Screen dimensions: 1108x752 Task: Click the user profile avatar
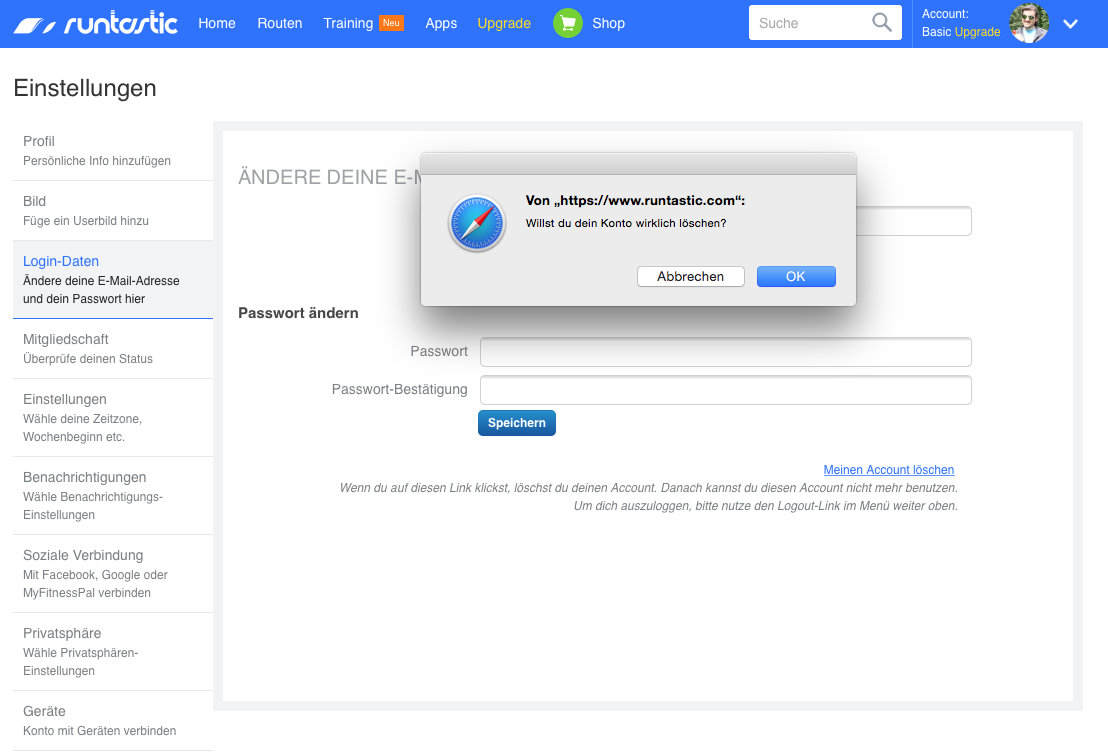[1029, 23]
